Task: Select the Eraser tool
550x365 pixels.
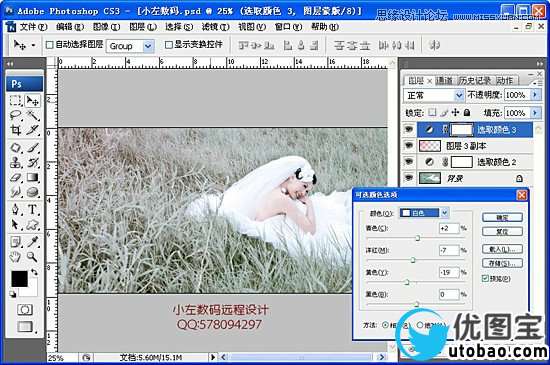Action: click(16, 177)
